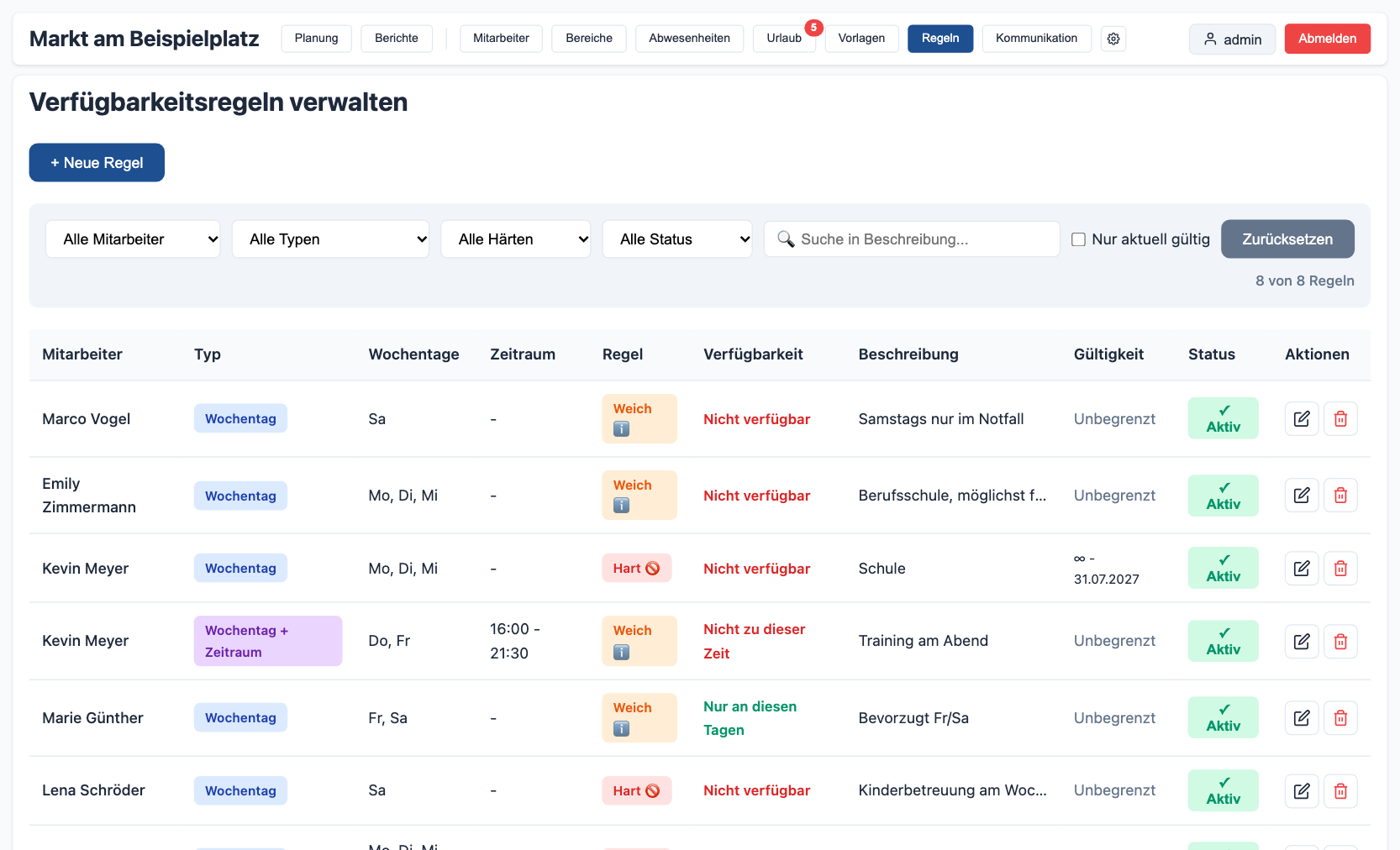The image size is (1400, 850).
Task: Delete Marco Vogel's rule
Action: (1340, 418)
